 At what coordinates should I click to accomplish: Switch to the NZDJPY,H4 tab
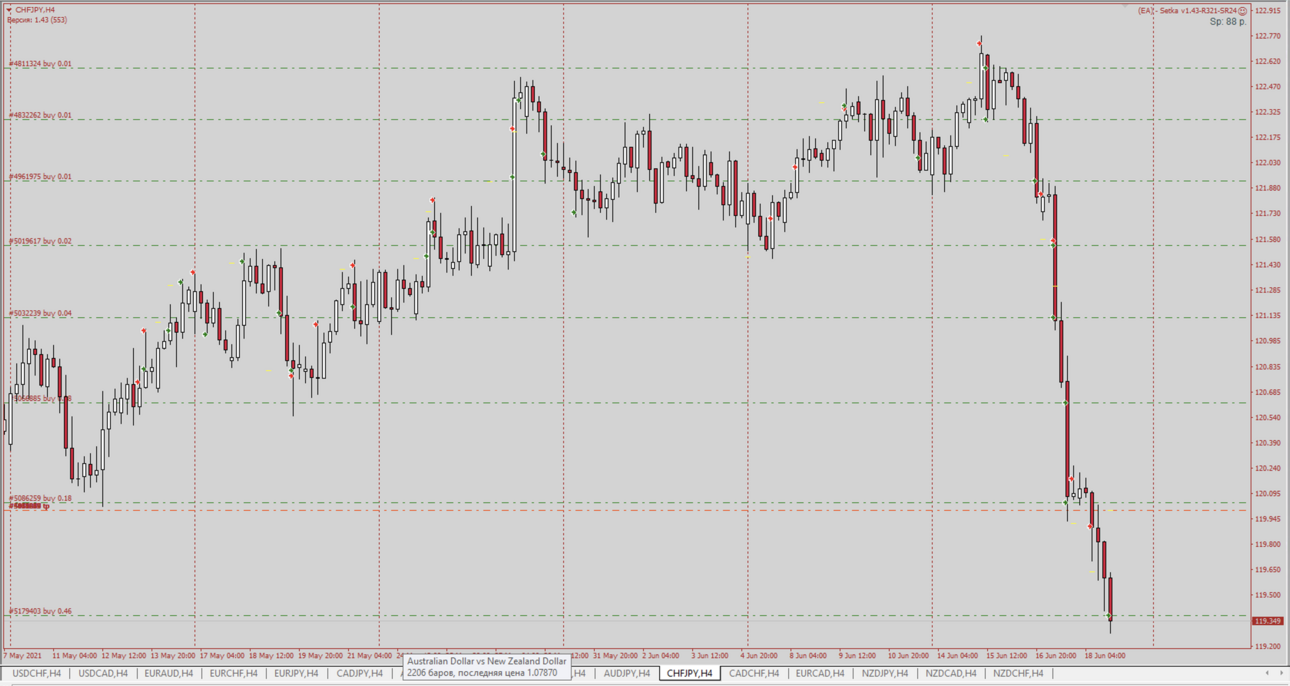(885, 674)
